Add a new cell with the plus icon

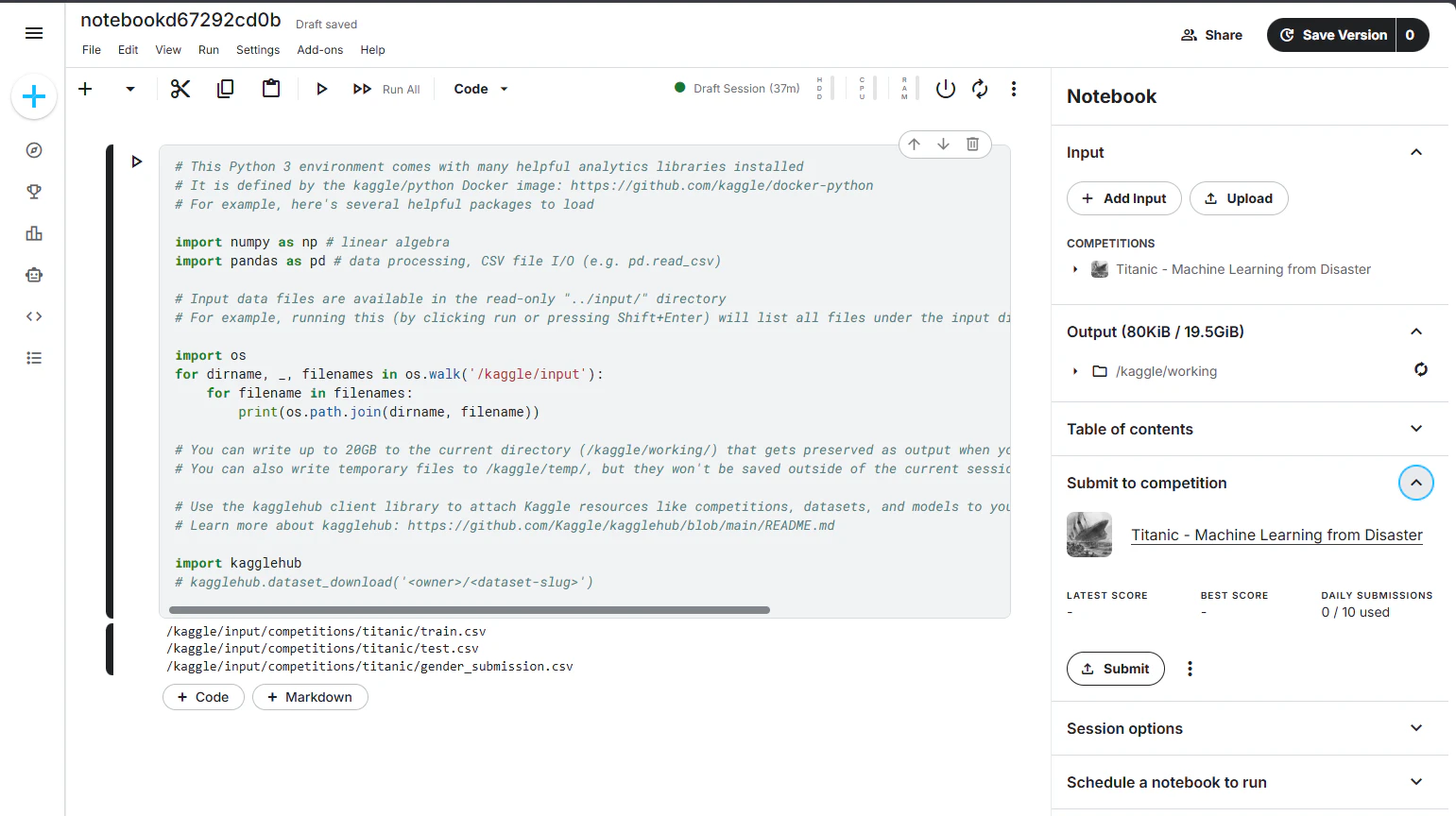coord(85,89)
